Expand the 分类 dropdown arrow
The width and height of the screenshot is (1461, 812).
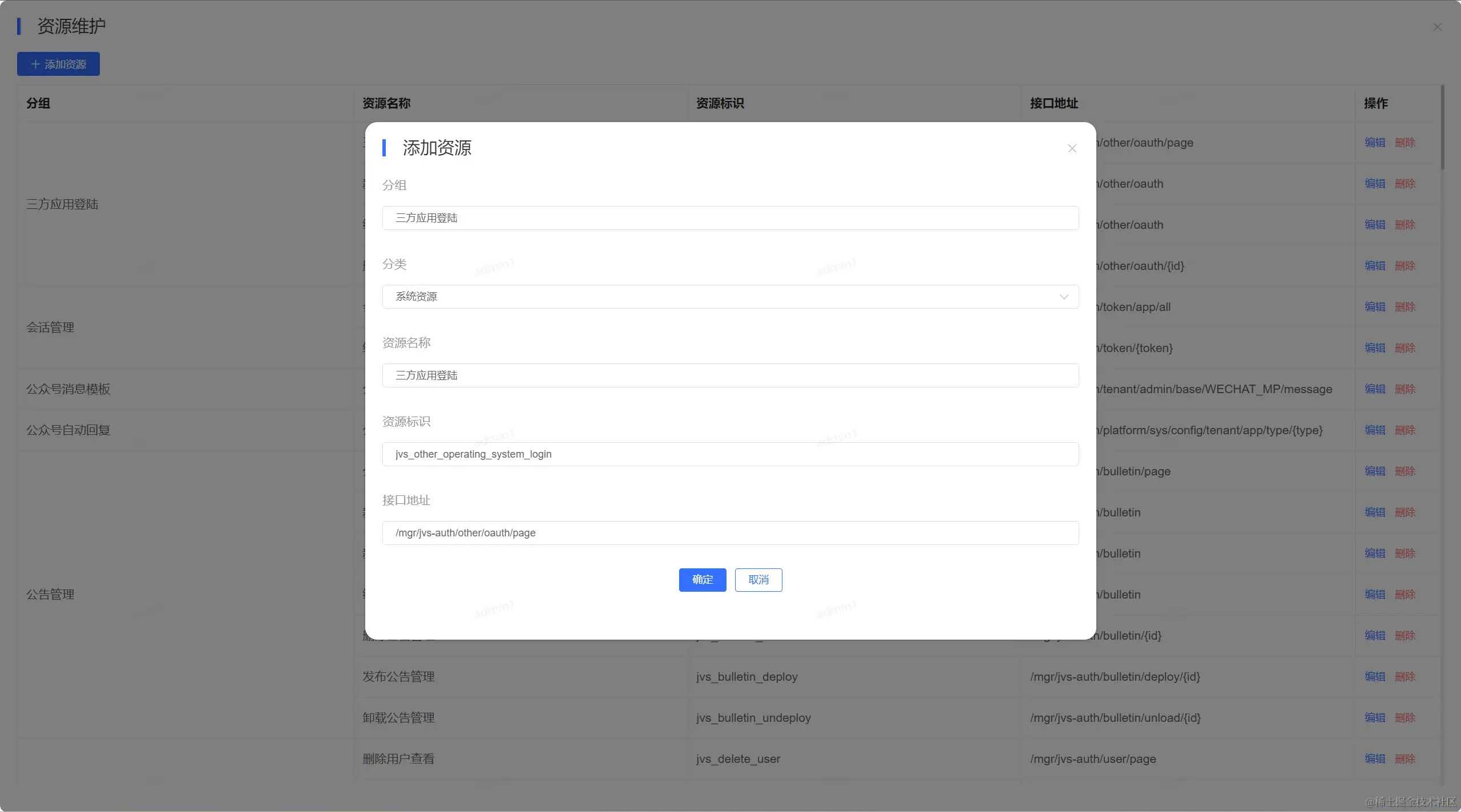(x=1063, y=297)
